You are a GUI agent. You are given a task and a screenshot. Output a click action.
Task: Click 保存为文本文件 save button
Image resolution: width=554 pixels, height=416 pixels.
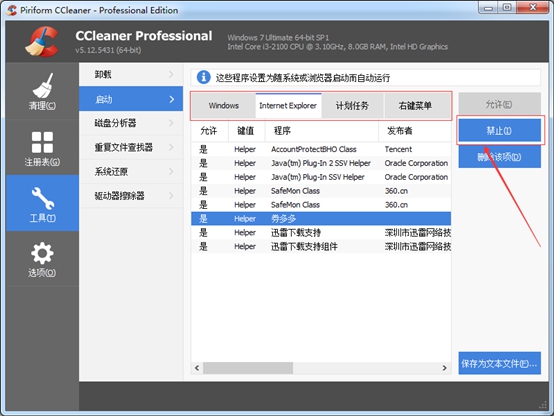pyautogui.click(x=500, y=363)
